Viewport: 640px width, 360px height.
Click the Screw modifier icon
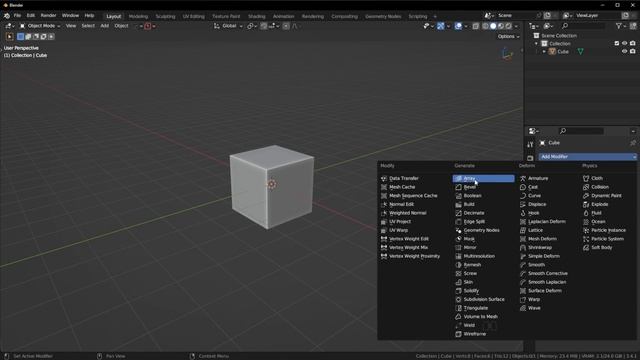coord(458,273)
